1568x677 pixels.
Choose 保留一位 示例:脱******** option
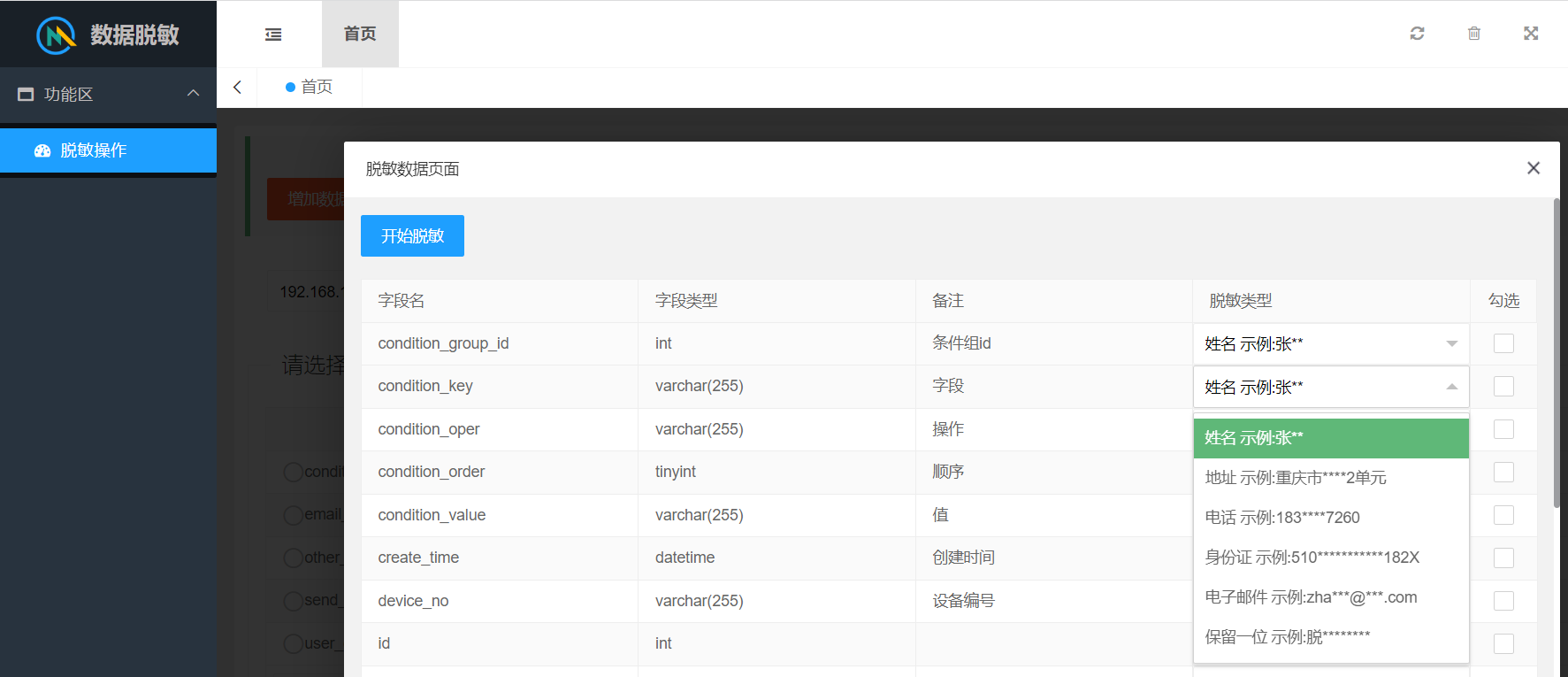(1331, 637)
